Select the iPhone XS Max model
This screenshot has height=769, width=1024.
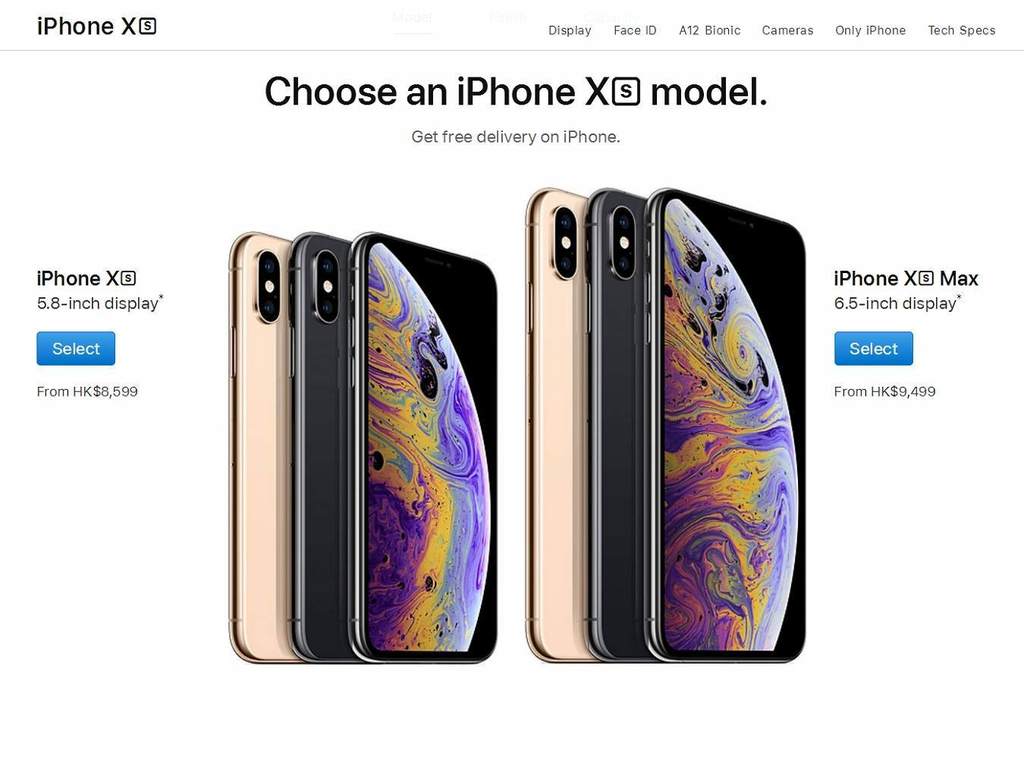[873, 348]
